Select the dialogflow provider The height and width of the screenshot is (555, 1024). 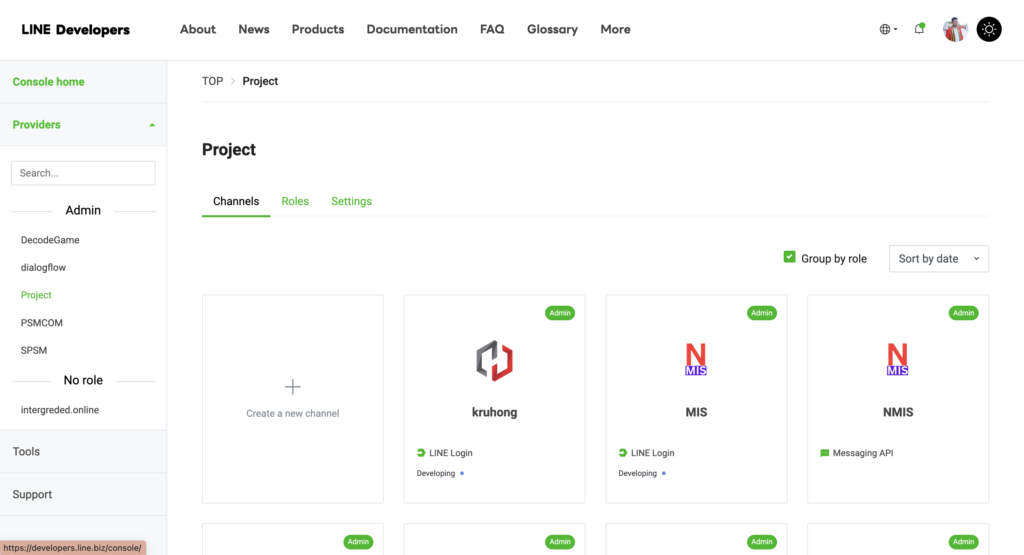tap(43, 267)
